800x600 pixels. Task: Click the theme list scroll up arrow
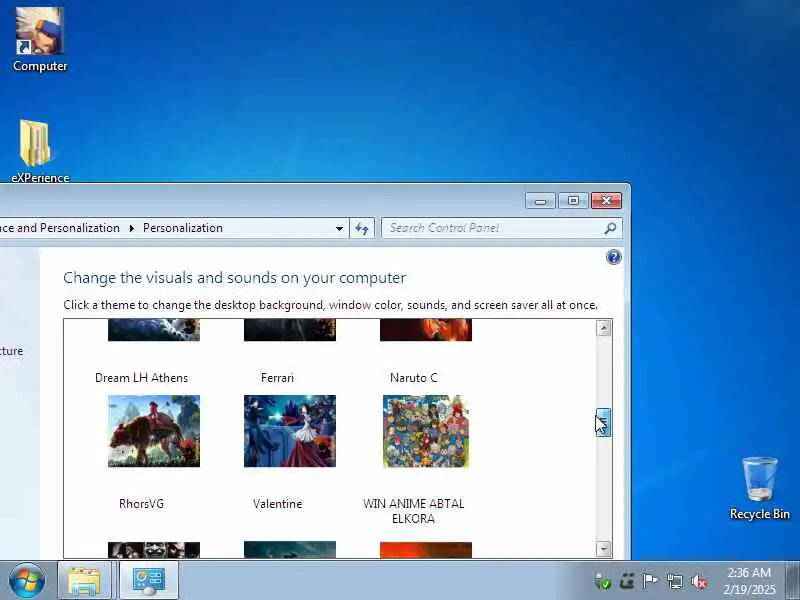coord(604,328)
